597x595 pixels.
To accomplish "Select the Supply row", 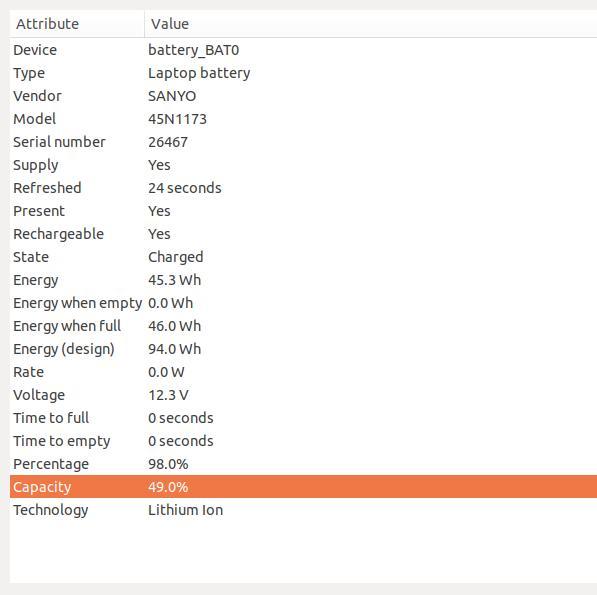I will (x=303, y=165).
